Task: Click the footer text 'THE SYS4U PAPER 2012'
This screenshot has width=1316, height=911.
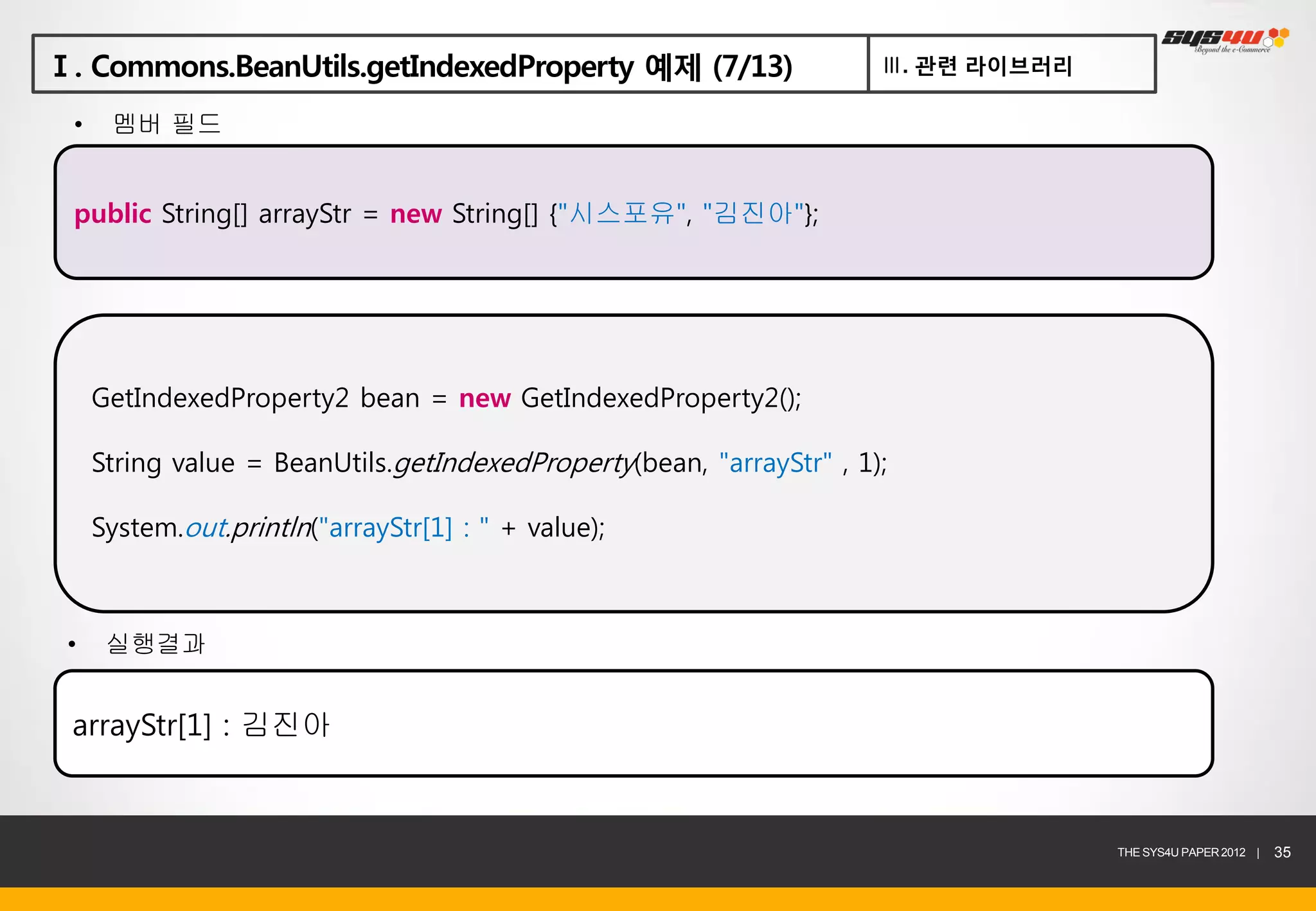Action: (x=1181, y=853)
